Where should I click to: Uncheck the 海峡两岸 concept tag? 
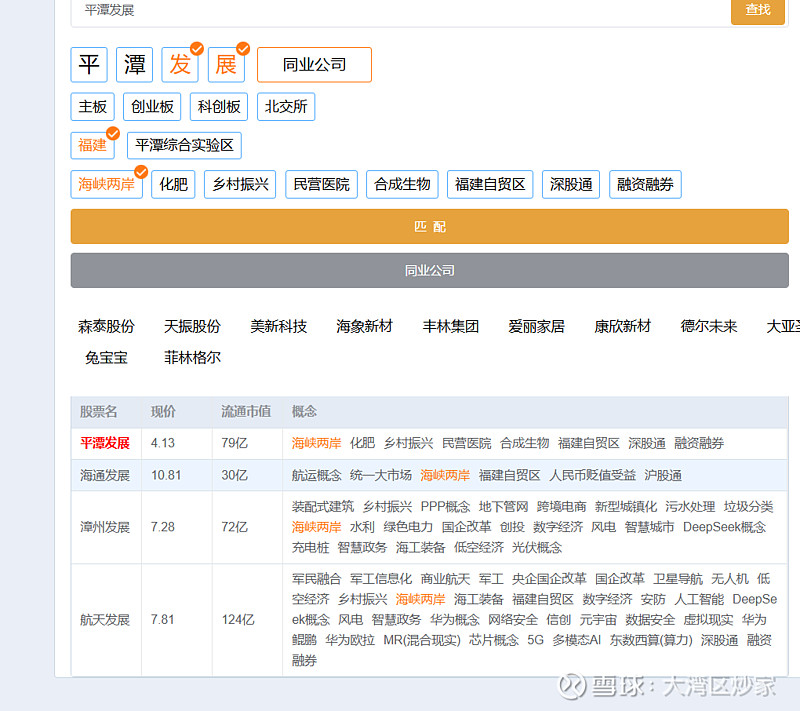[106, 184]
